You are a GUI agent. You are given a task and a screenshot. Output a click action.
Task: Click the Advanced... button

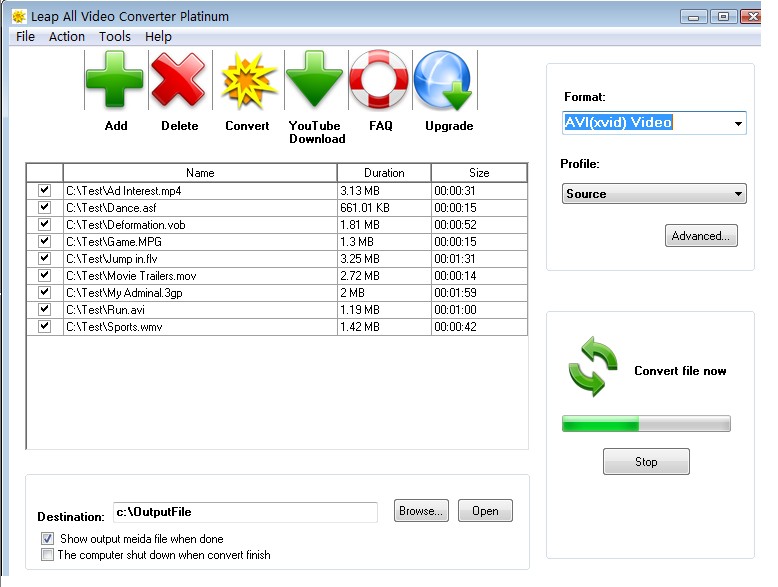point(701,236)
